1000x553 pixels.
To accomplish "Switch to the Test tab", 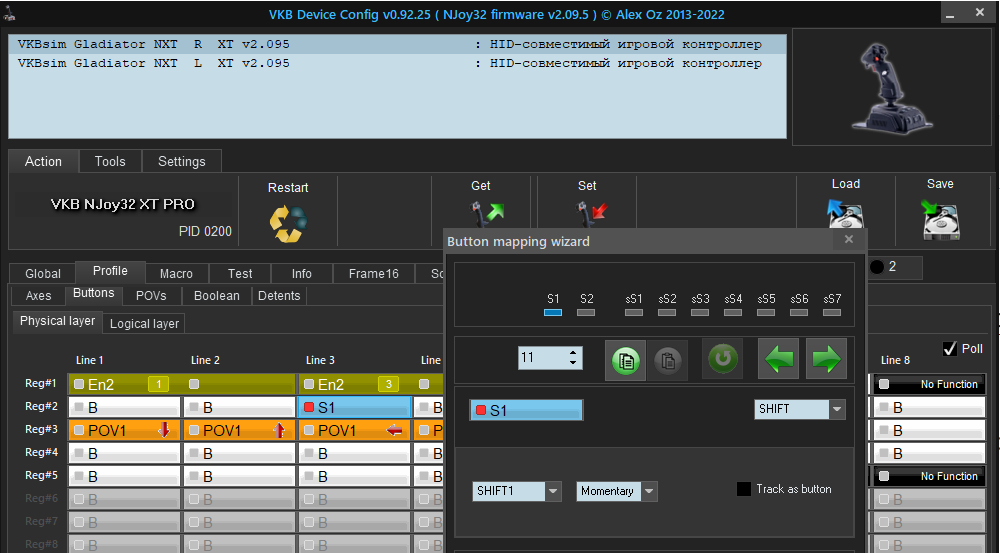I will (x=240, y=274).
